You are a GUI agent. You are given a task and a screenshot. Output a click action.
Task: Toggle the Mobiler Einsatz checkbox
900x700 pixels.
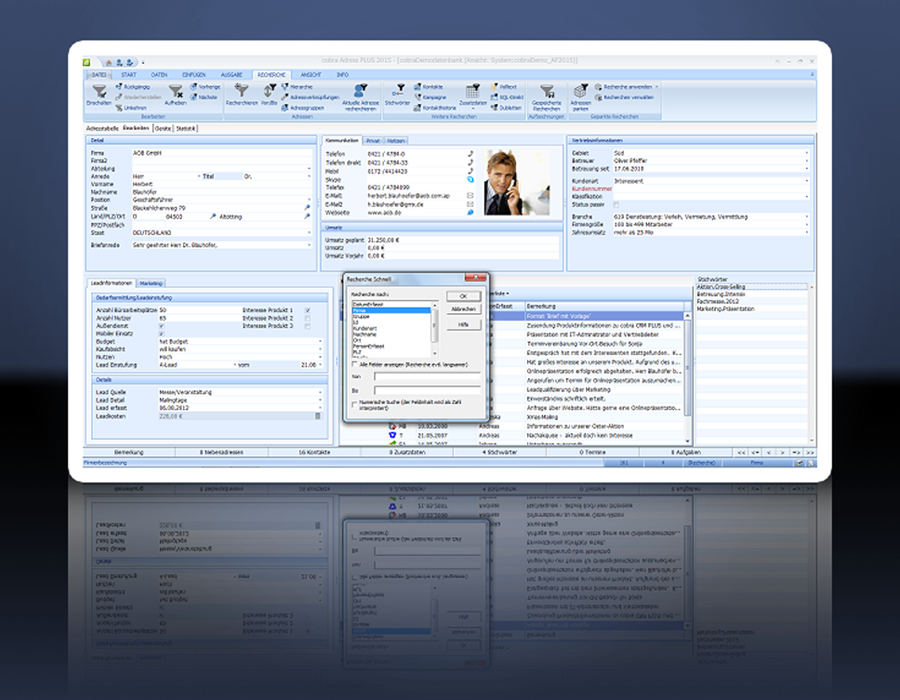[161, 333]
